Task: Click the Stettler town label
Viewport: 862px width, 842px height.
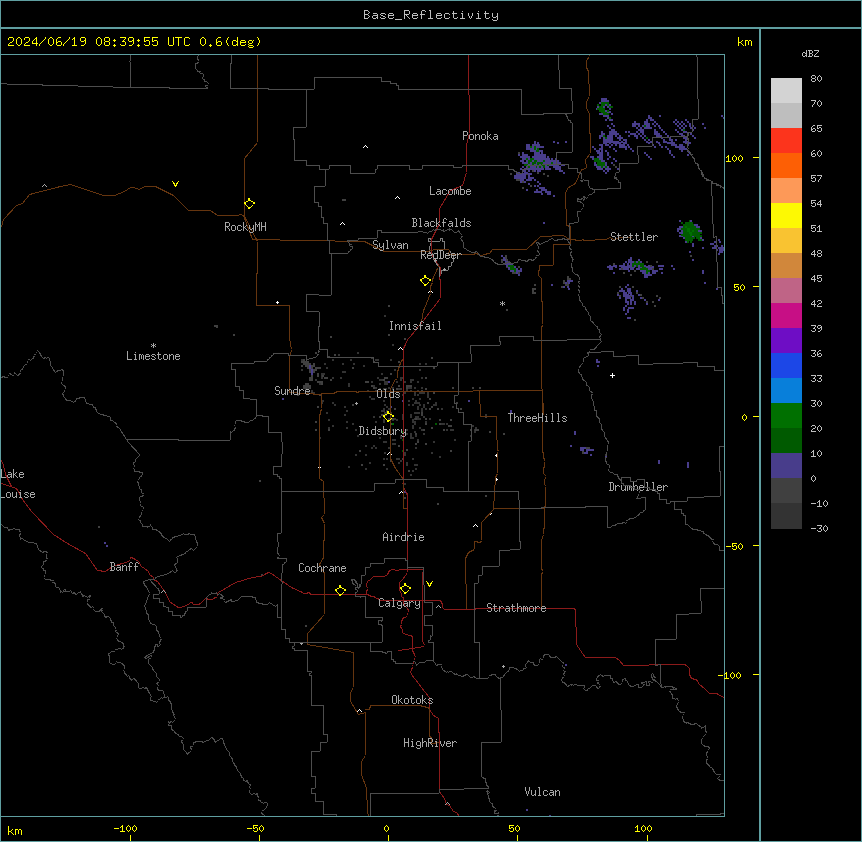Action: (634, 237)
